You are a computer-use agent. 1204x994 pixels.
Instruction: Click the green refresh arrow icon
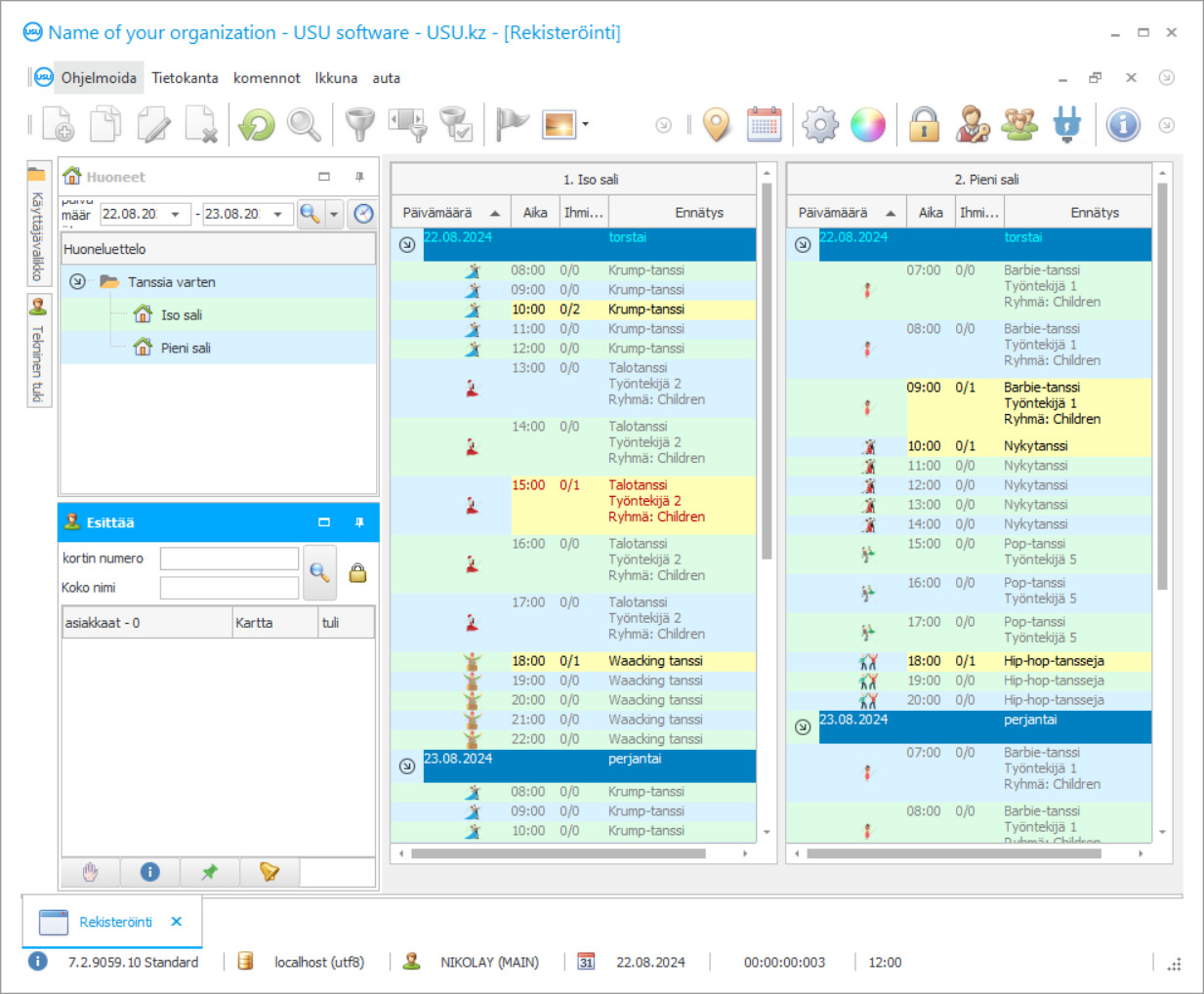(x=257, y=125)
